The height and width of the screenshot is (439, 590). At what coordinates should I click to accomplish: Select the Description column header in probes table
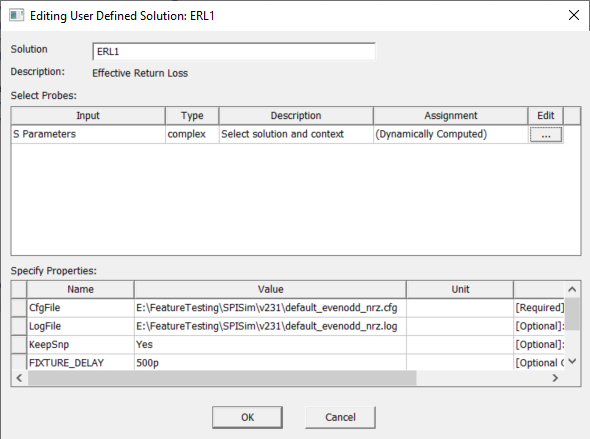coord(296,115)
